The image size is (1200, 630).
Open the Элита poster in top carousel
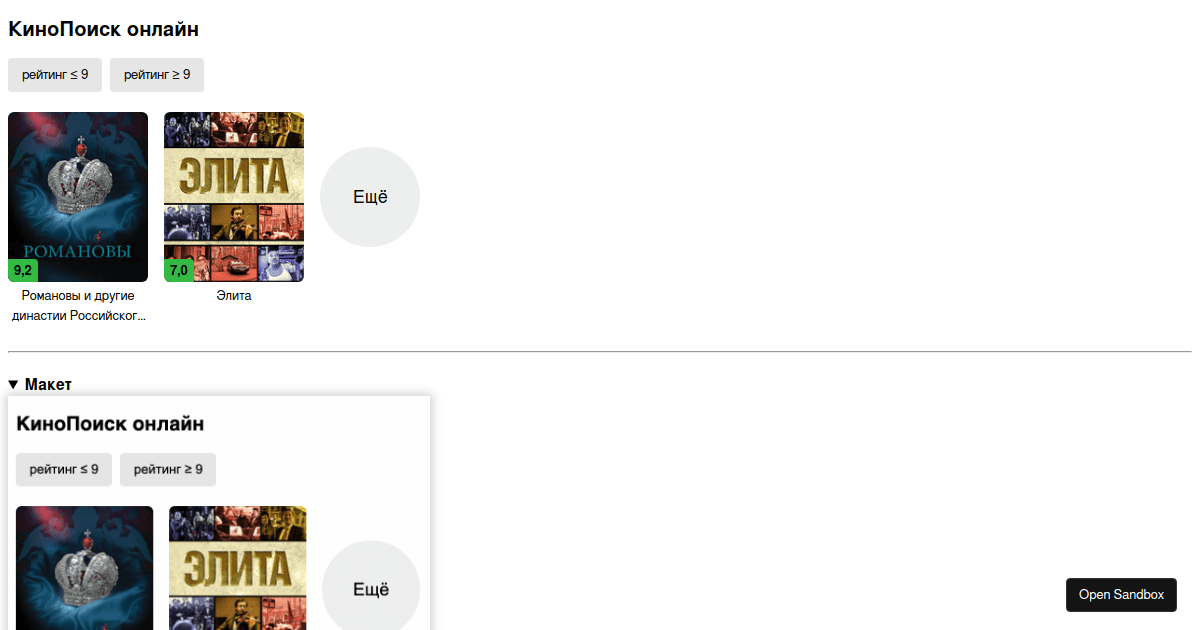point(234,197)
